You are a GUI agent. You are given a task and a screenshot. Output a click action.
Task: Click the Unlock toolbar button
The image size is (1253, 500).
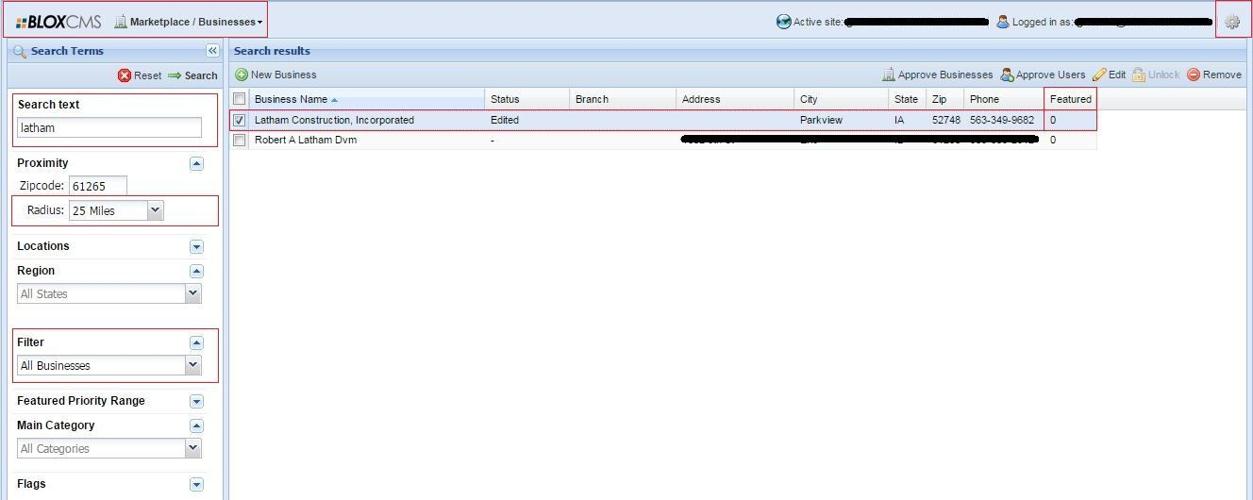tap(1156, 75)
